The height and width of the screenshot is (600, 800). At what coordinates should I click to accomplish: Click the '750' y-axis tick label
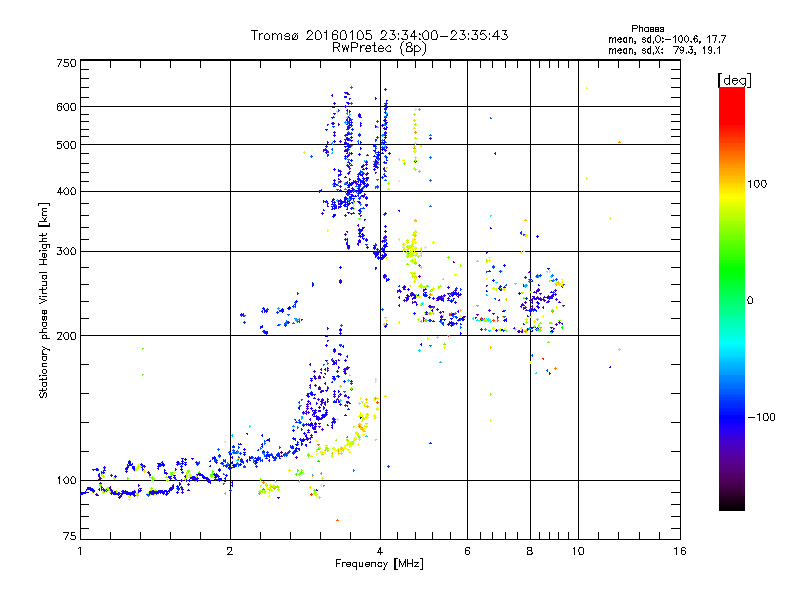[x=66, y=63]
